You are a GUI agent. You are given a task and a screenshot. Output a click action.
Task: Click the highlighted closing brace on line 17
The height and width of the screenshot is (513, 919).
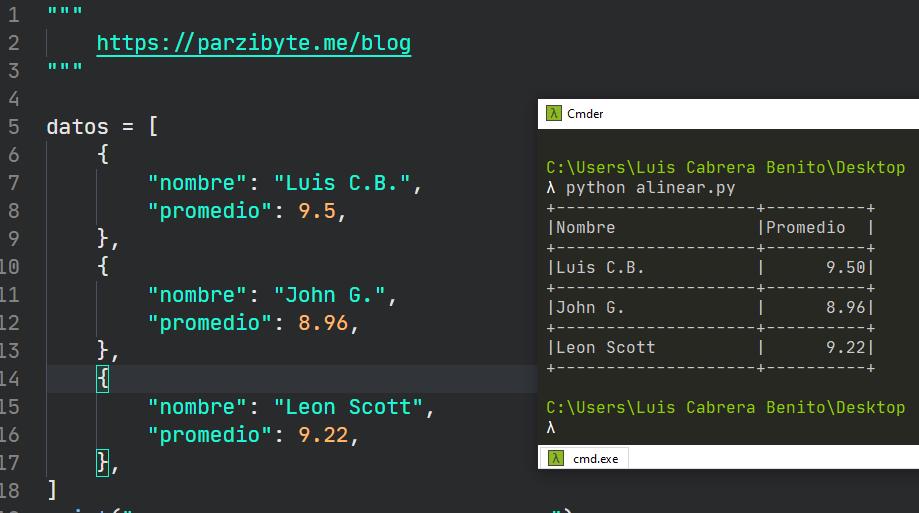point(103,463)
